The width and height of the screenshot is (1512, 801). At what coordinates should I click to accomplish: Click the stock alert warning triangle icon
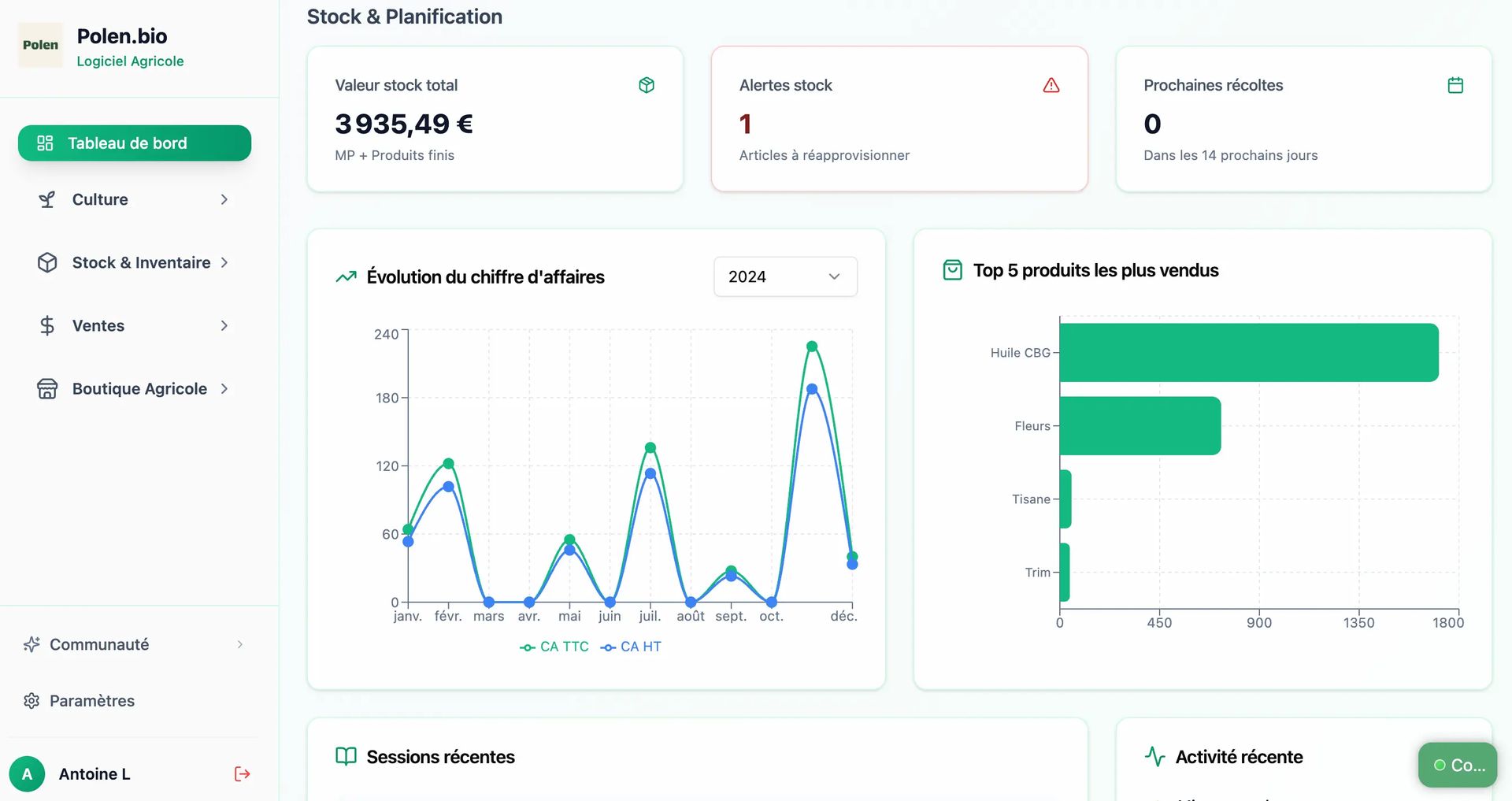coord(1051,85)
